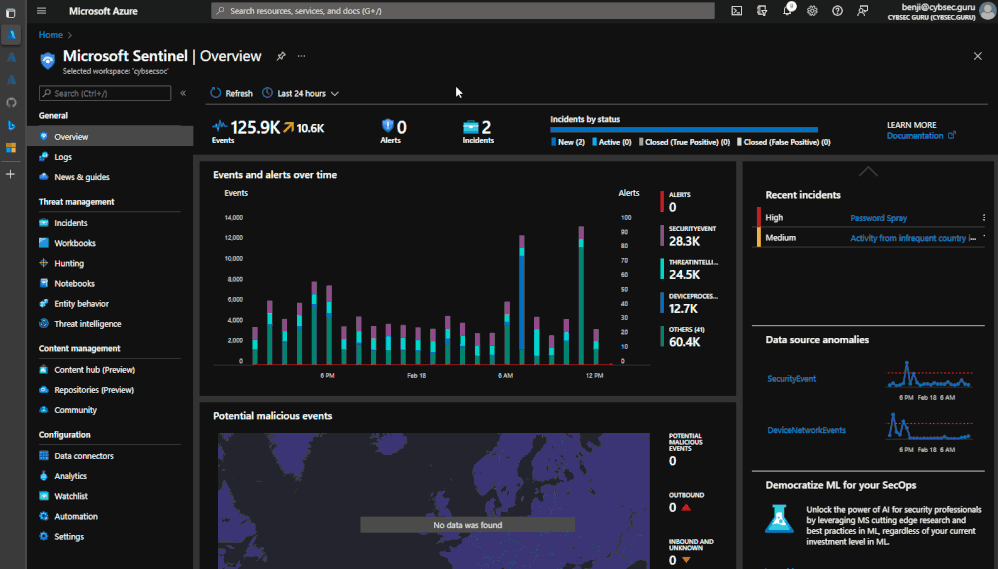Pin Microsoft Sentinel to dashboard
This screenshot has height=569, width=998.
pyautogui.click(x=281, y=56)
